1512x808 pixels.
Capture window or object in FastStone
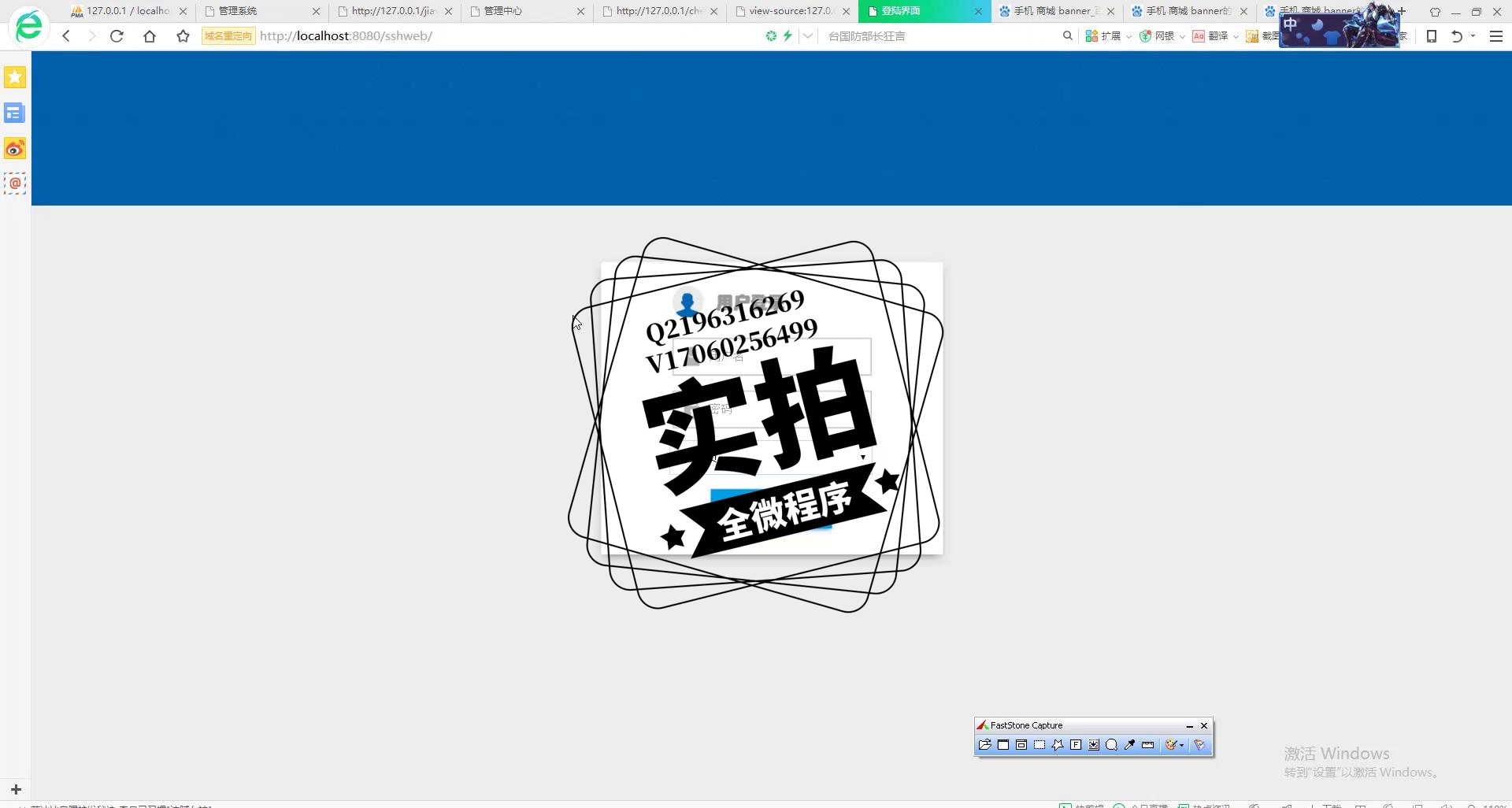click(x=1021, y=745)
